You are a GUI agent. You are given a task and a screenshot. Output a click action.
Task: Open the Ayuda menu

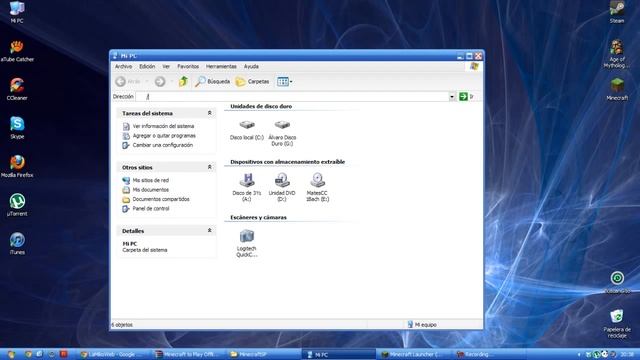pyautogui.click(x=251, y=66)
